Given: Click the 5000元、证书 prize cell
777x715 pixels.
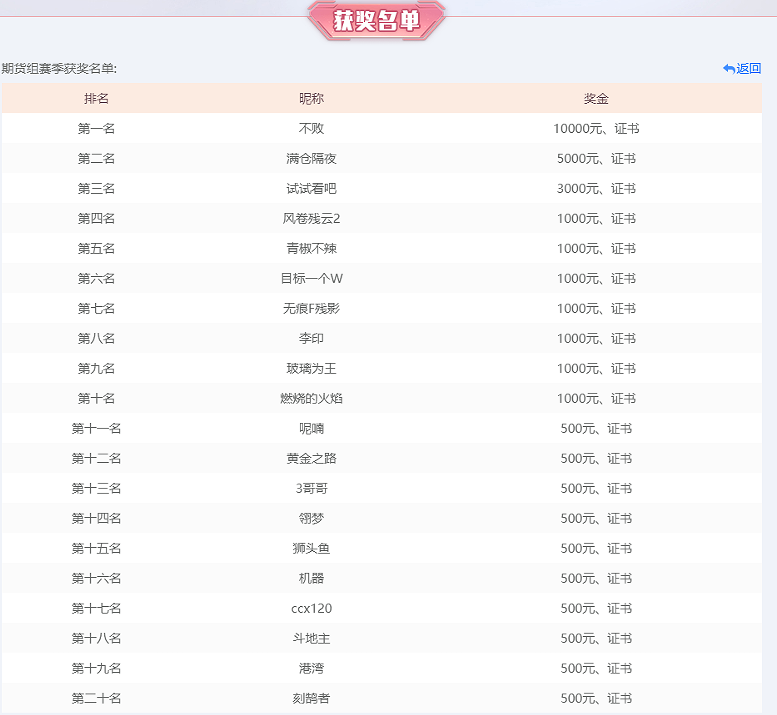Looking at the screenshot, I should (x=596, y=159).
